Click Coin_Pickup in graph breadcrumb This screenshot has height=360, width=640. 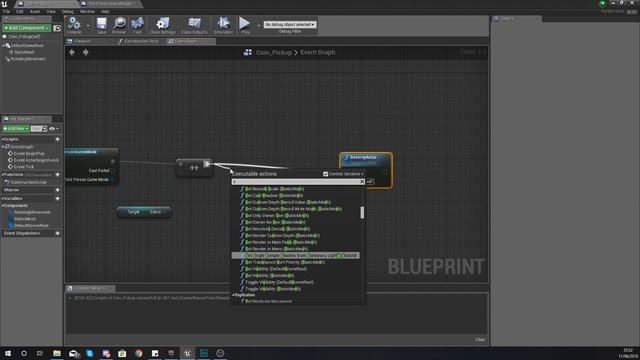(273, 52)
